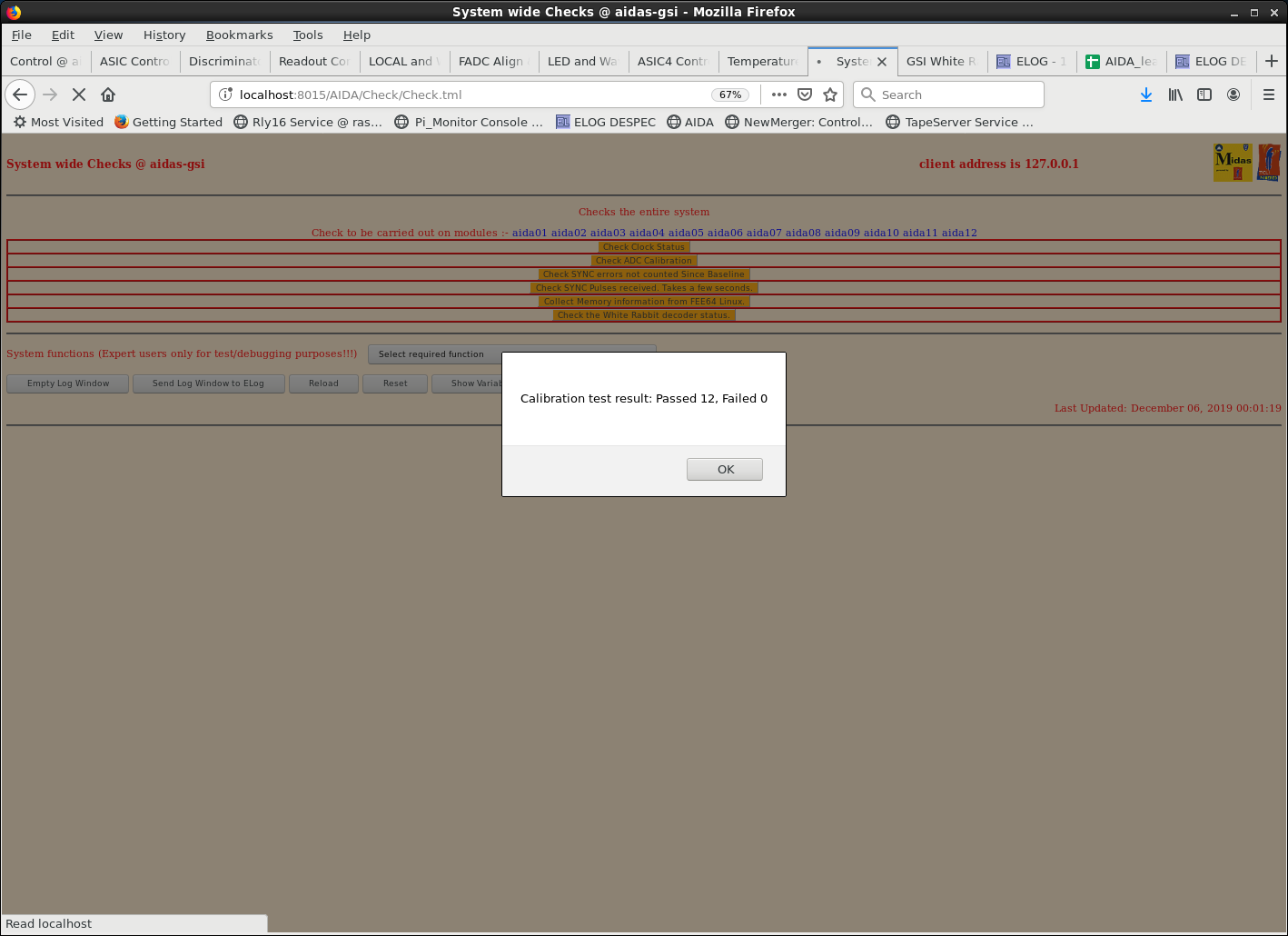The height and width of the screenshot is (936, 1288).
Task: Switch to the ELOG - 1 tab
Action: [x=1032, y=62]
